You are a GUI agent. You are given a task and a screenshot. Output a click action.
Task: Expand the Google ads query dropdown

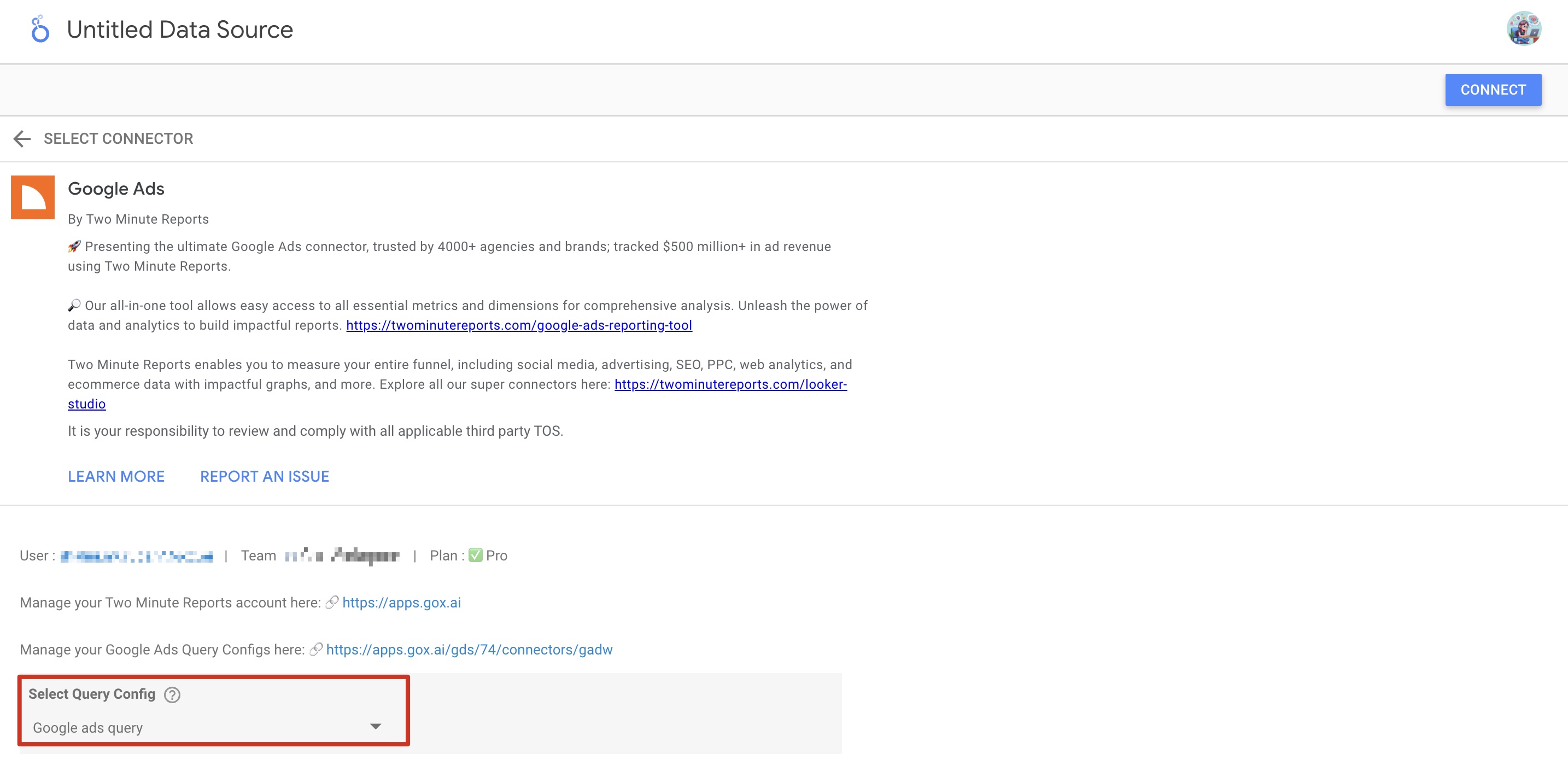tap(376, 727)
